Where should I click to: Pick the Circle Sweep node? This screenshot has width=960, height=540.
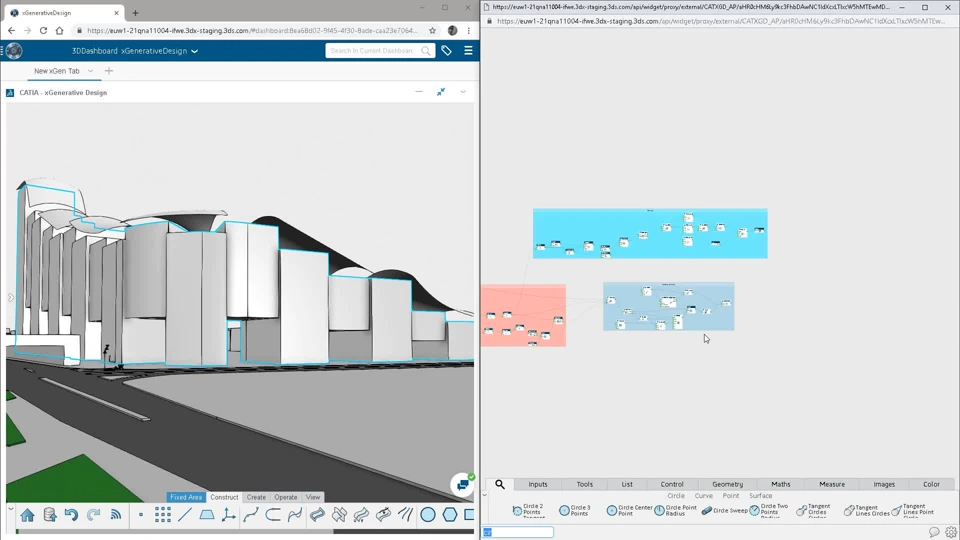point(725,510)
